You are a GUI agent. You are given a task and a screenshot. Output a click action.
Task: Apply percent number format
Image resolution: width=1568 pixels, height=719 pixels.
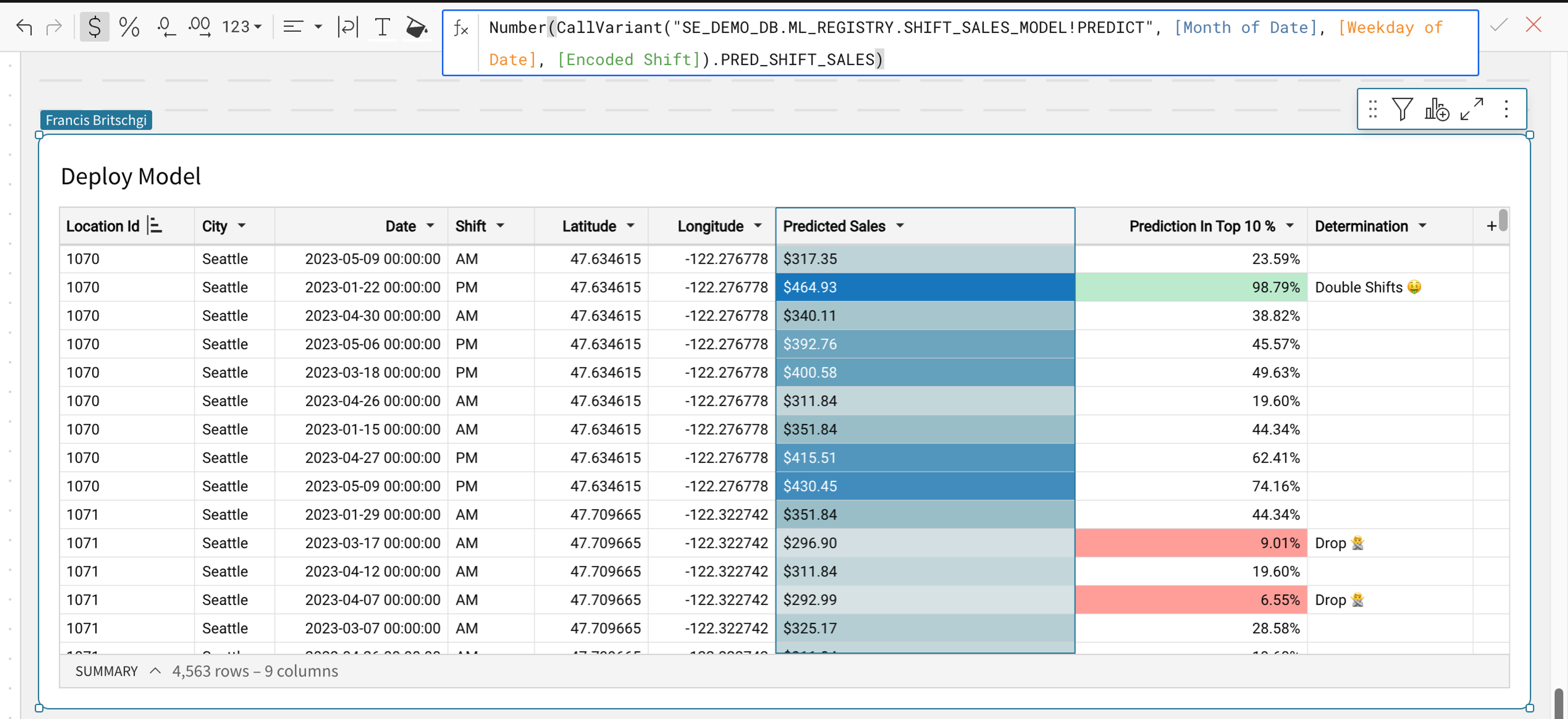129,27
